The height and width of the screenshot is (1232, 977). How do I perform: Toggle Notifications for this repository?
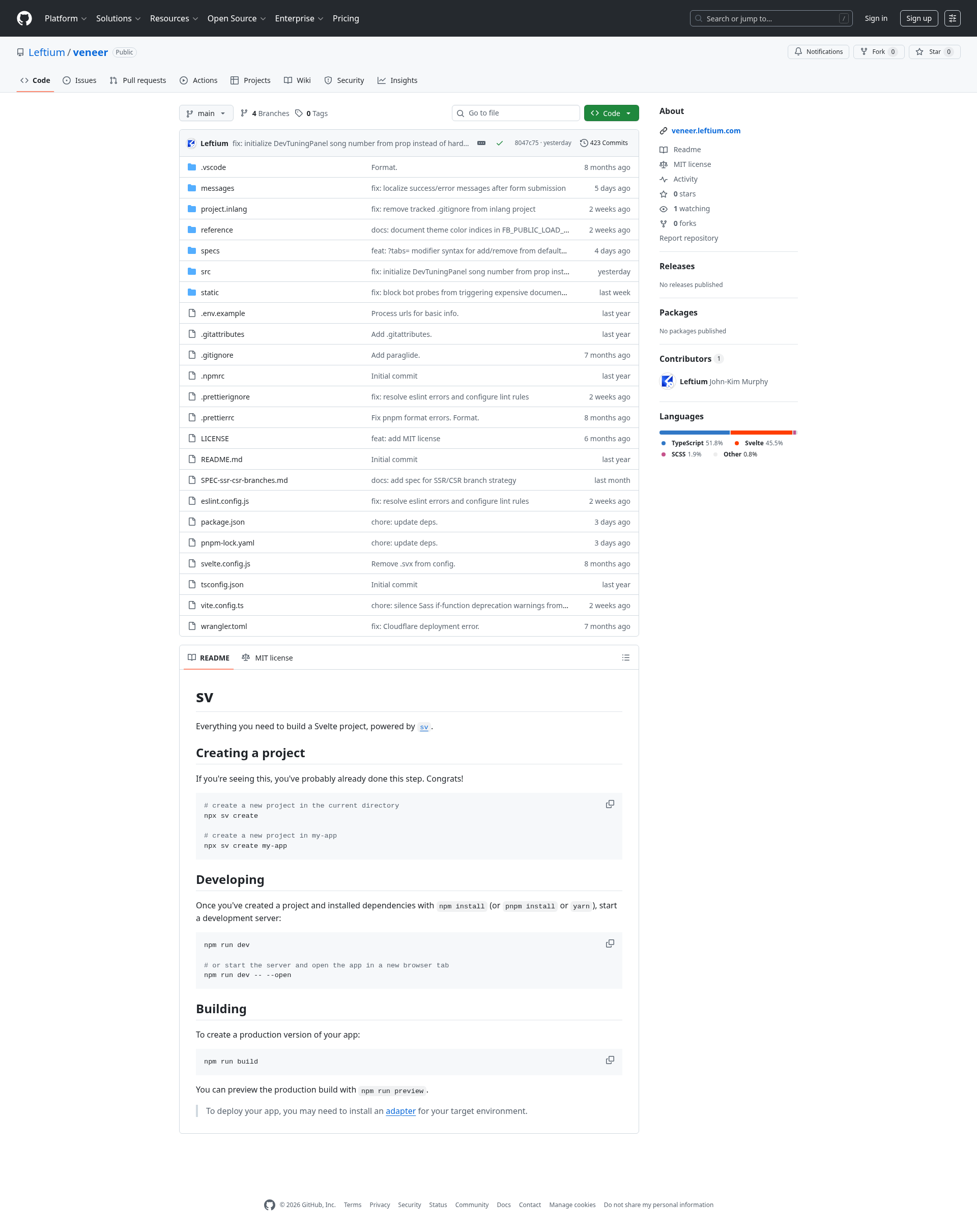click(x=818, y=52)
